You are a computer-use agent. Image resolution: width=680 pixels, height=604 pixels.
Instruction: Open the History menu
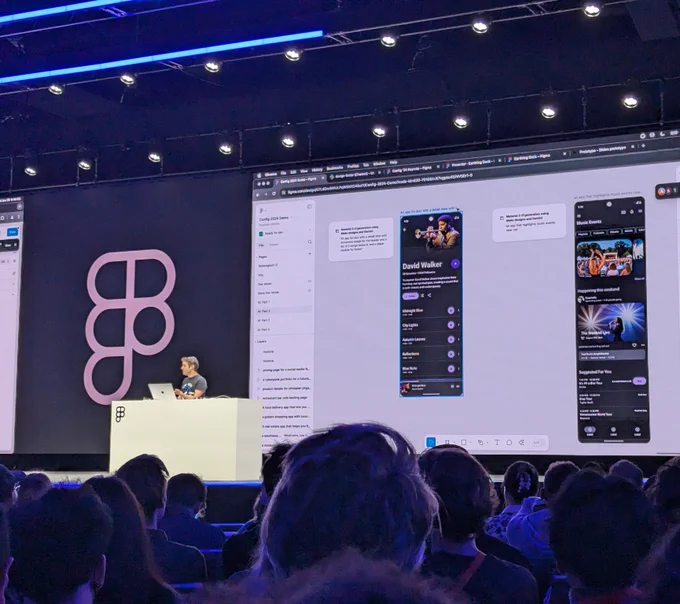tap(317, 170)
